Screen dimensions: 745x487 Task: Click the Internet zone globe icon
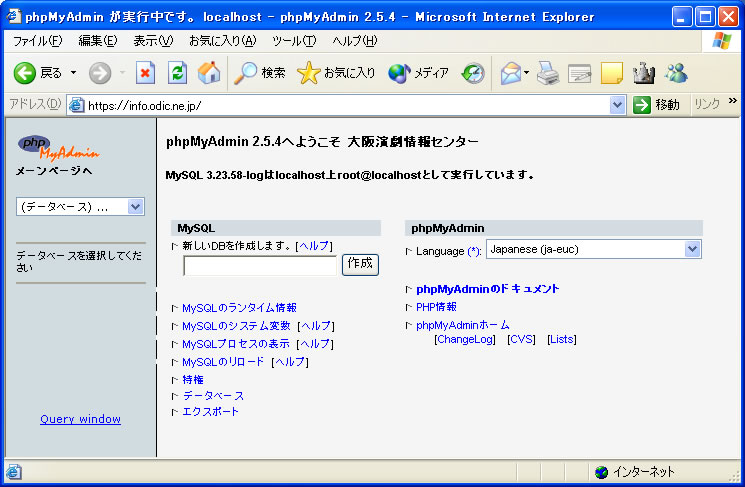pyautogui.click(x=602, y=472)
